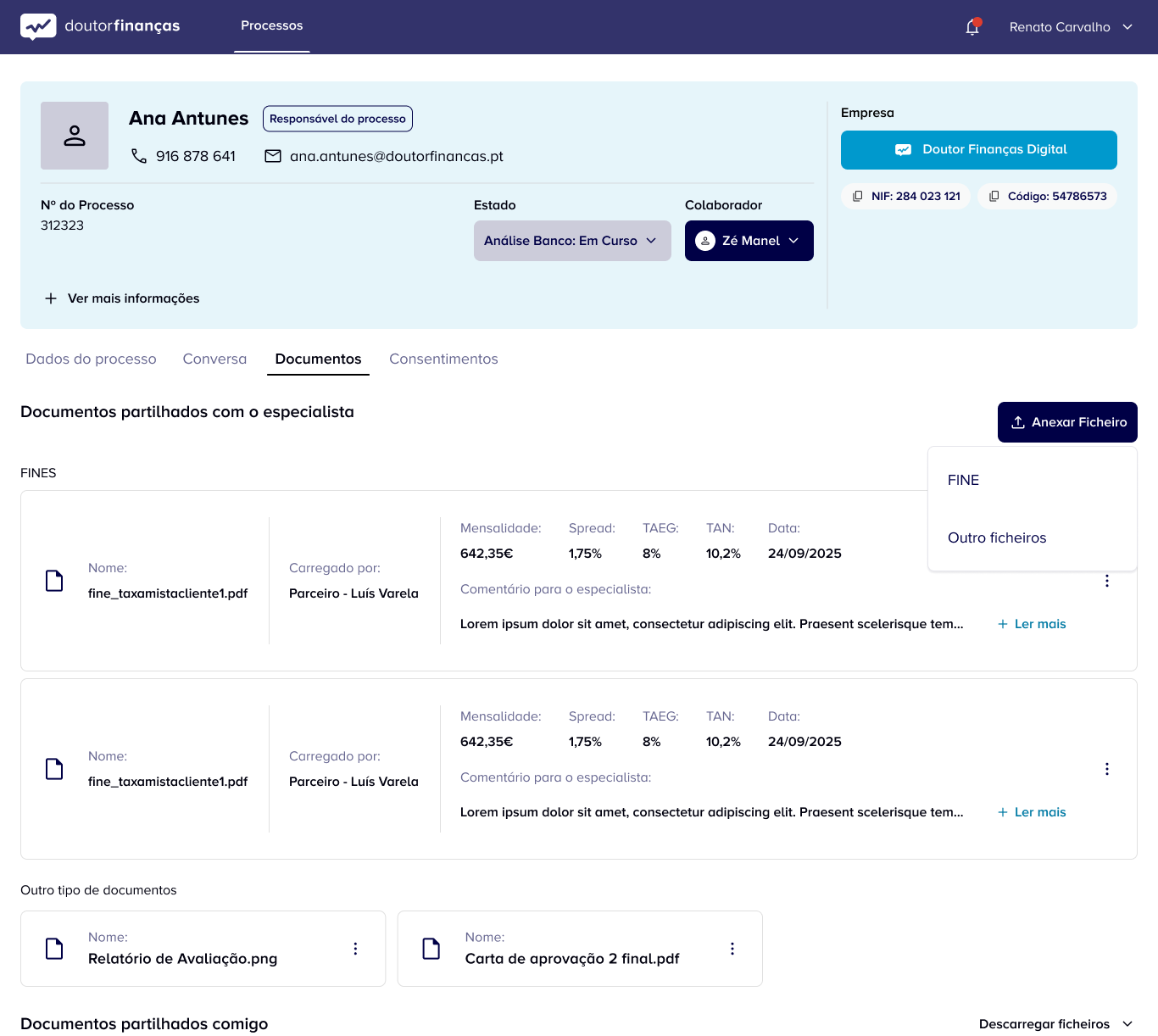
Task: Open options menu for Relatório de Avaliação.png
Action: (355, 949)
